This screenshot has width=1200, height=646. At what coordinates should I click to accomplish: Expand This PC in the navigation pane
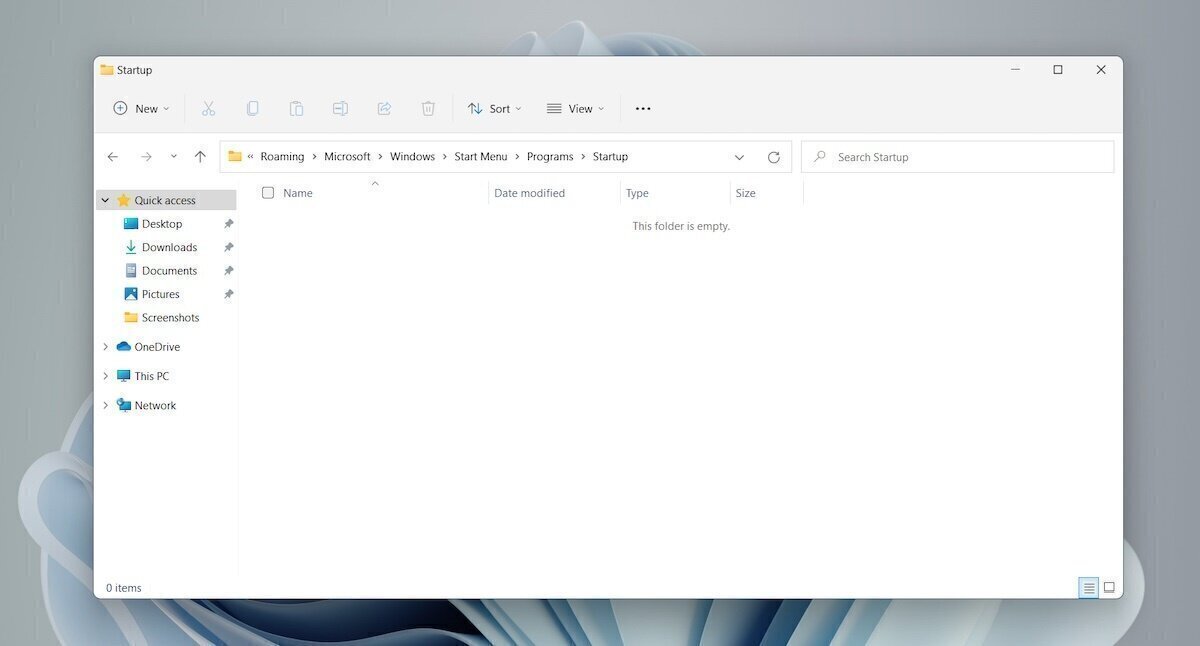(105, 375)
